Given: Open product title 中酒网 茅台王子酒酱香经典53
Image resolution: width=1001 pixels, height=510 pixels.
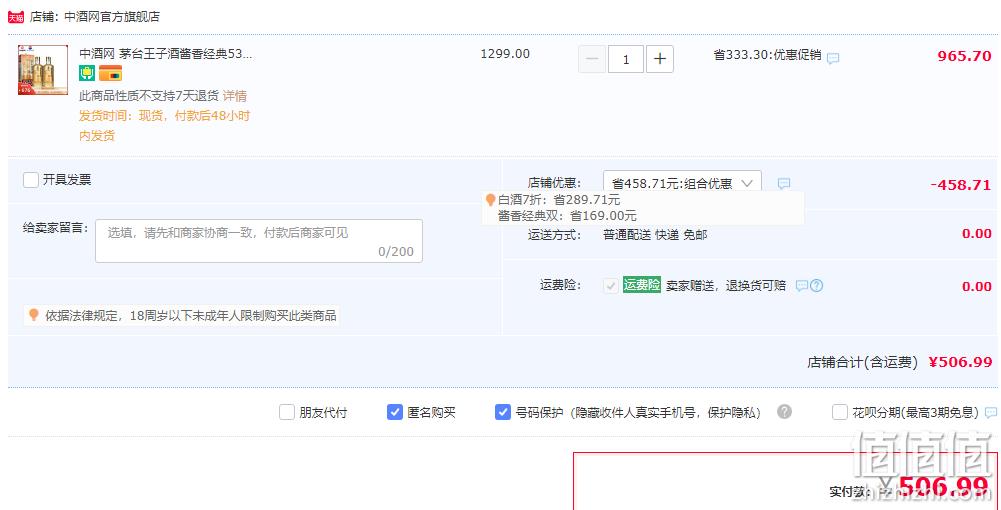Looking at the screenshot, I should click(x=166, y=54).
